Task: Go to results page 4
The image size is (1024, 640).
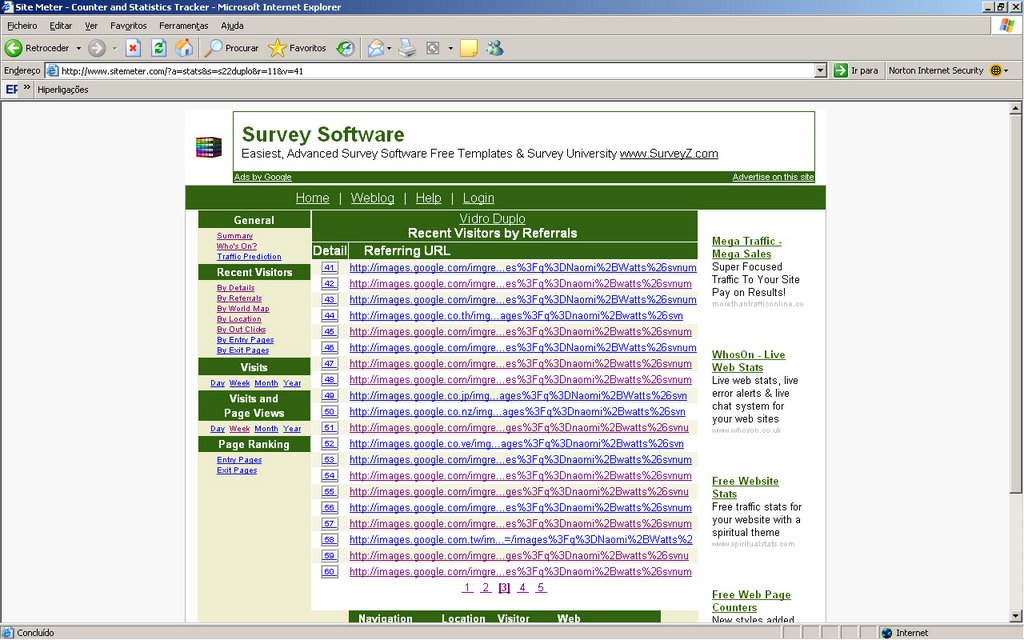Action: click(x=522, y=588)
